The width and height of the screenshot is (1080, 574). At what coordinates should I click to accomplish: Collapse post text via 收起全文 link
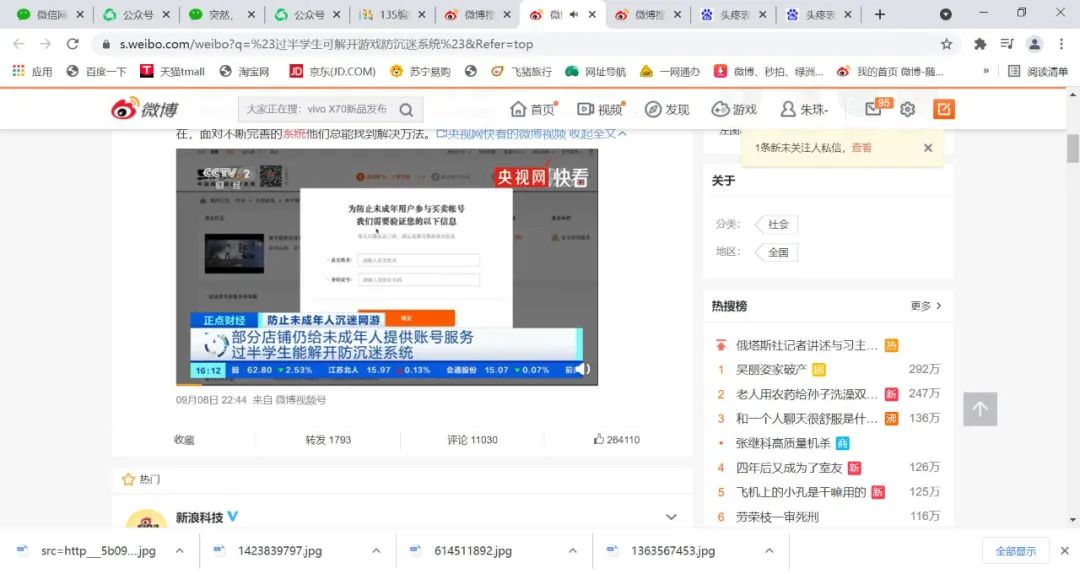click(597, 134)
